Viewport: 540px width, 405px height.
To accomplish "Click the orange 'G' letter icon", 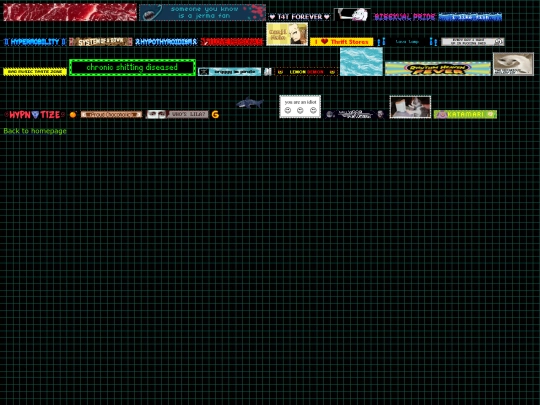I will (215, 115).
